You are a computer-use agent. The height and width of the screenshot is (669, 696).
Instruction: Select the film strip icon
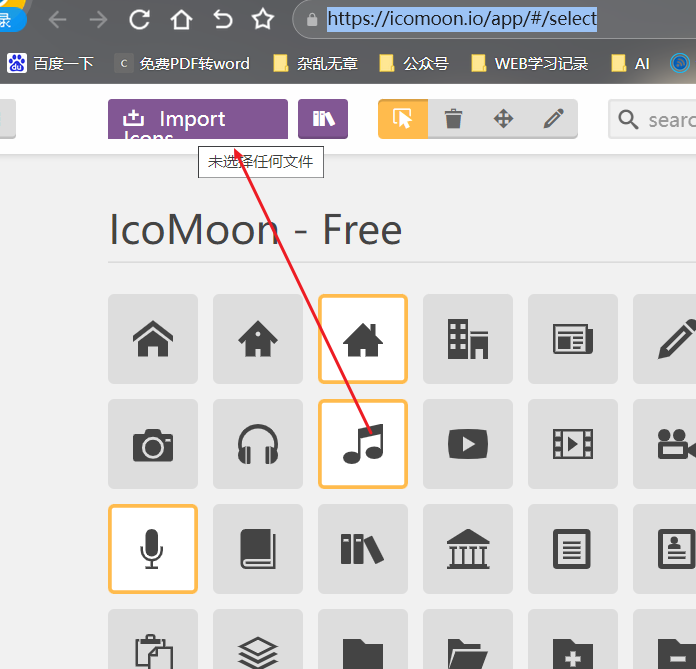click(573, 444)
